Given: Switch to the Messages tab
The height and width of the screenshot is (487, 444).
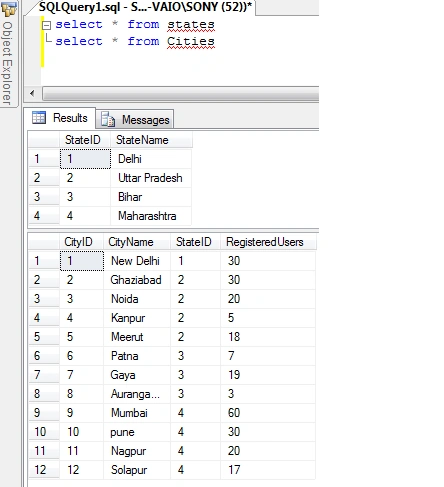Looking at the screenshot, I should coord(135,119).
